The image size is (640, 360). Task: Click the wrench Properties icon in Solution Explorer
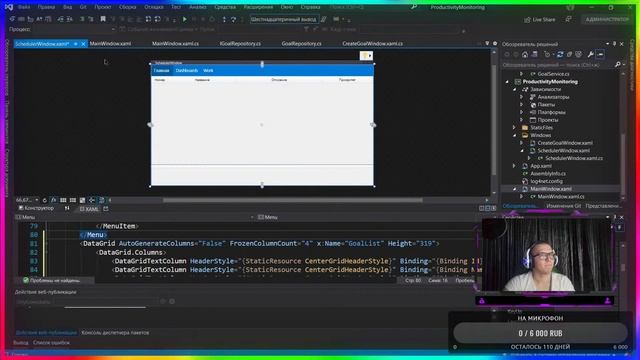[x=590, y=54]
